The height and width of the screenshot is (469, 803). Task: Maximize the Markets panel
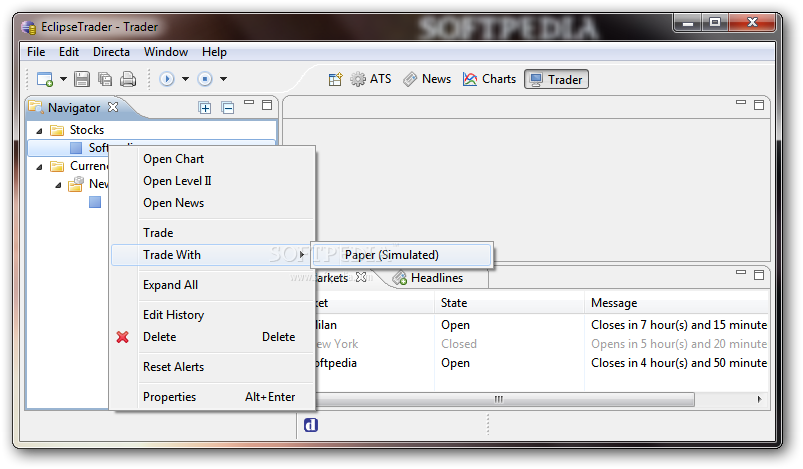[759, 275]
